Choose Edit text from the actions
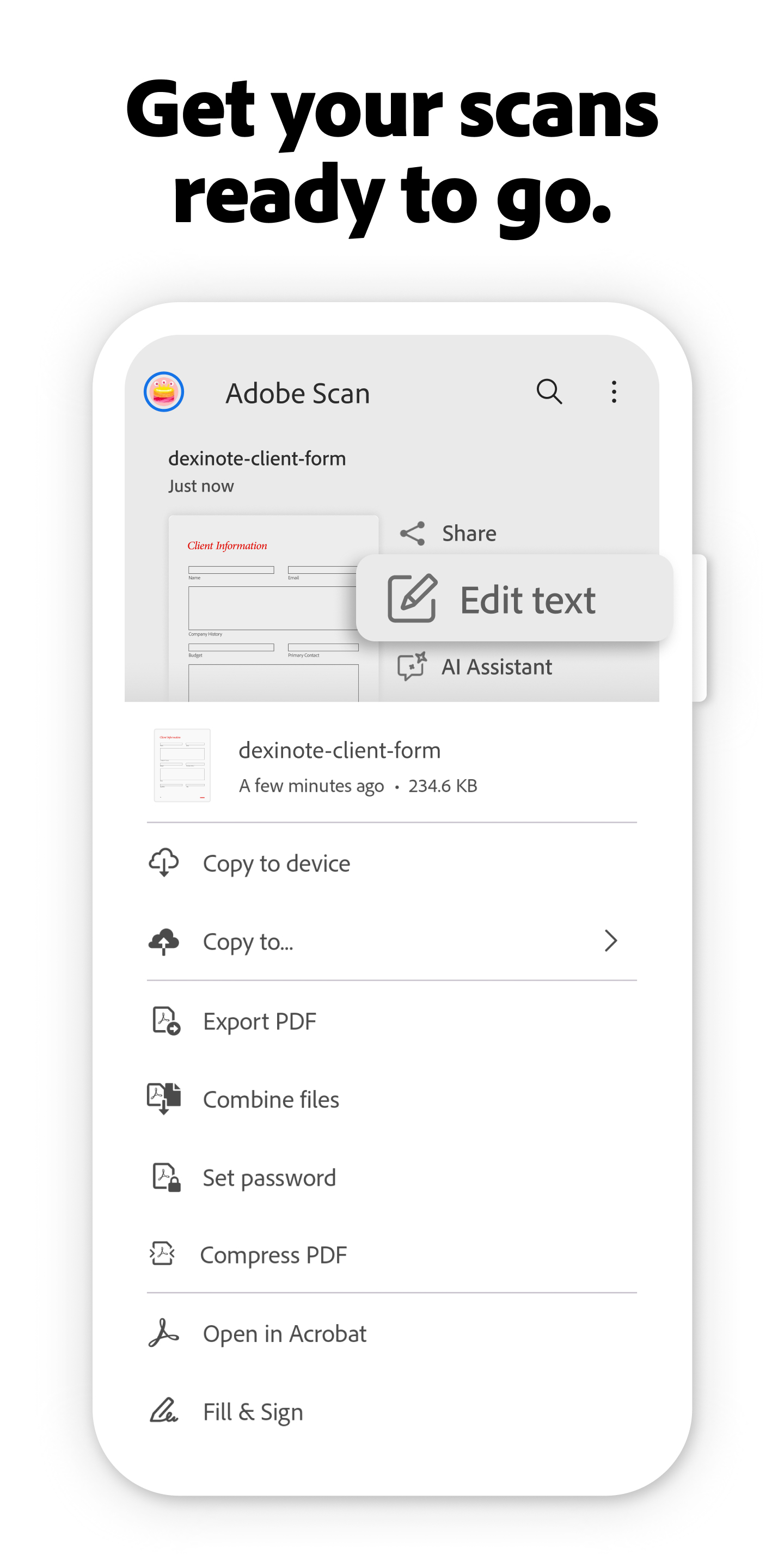The height and width of the screenshot is (1568, 784). (514, 598)
